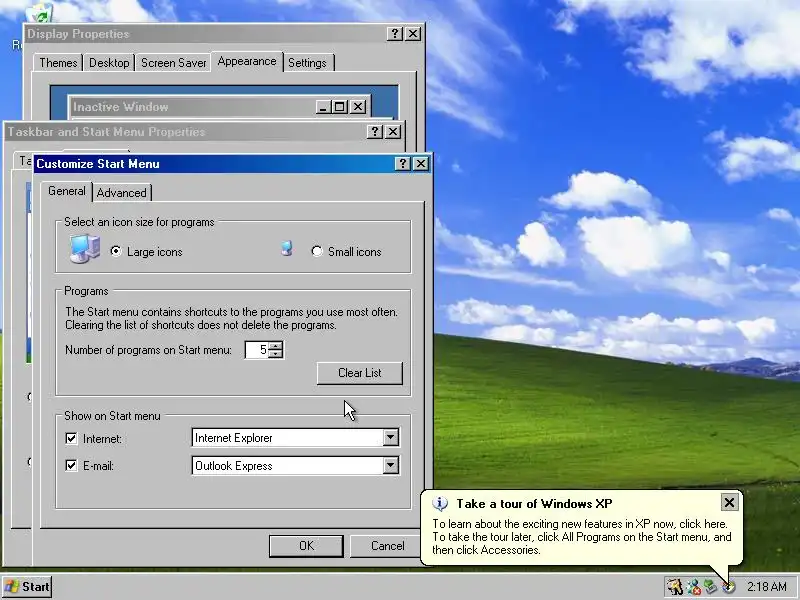Click the help button in Display Properties

pyautogui.click(x=394, y=34)
